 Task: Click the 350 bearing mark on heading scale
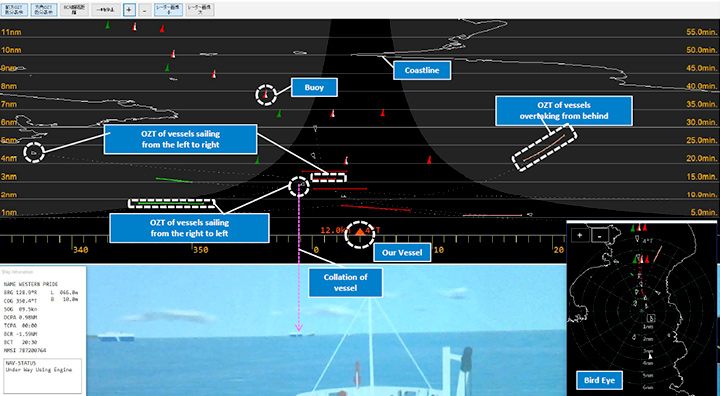point(200,250)
